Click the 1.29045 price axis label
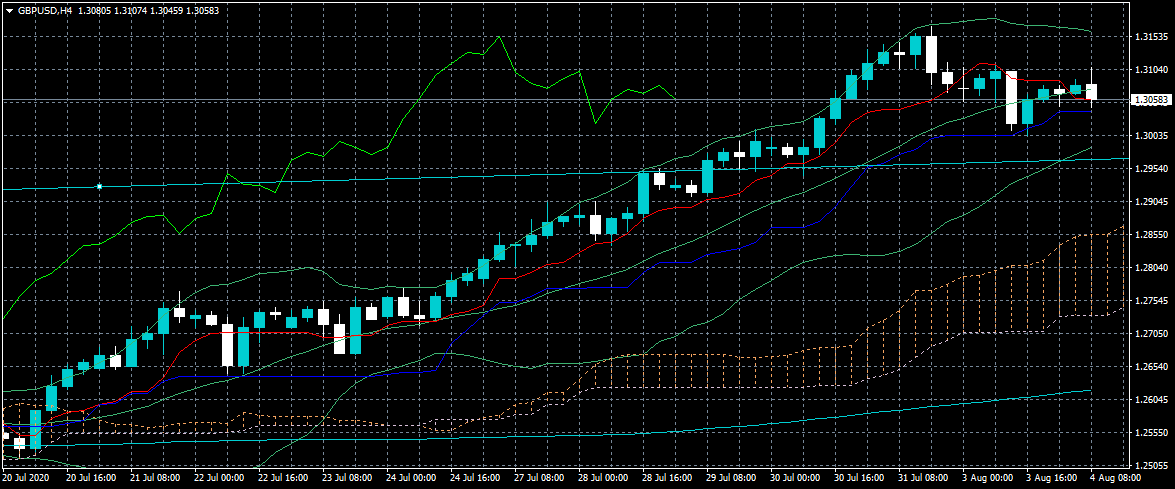 (x=1151, y=201)
